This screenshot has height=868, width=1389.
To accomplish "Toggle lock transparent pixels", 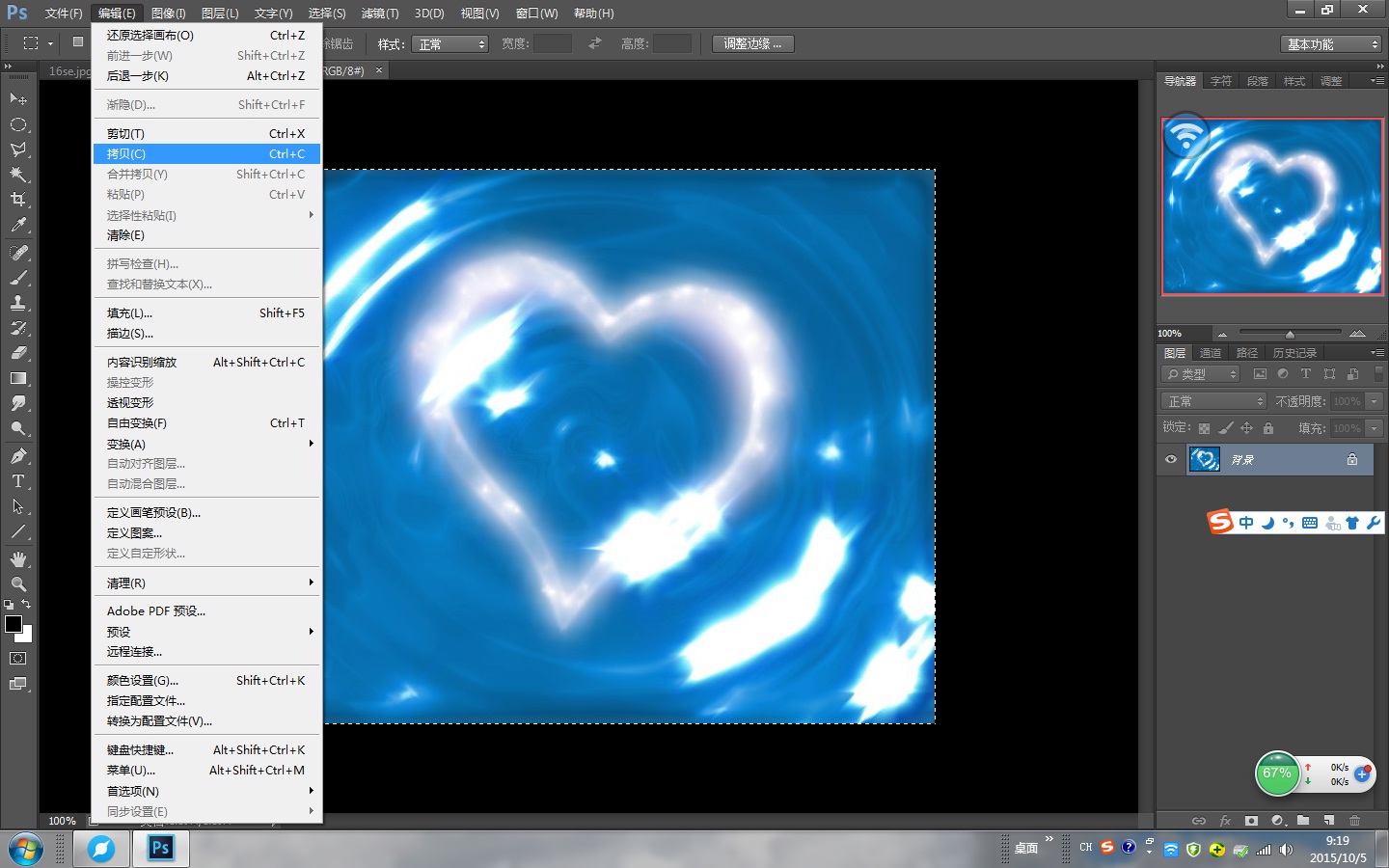I will click(1204, 428).
